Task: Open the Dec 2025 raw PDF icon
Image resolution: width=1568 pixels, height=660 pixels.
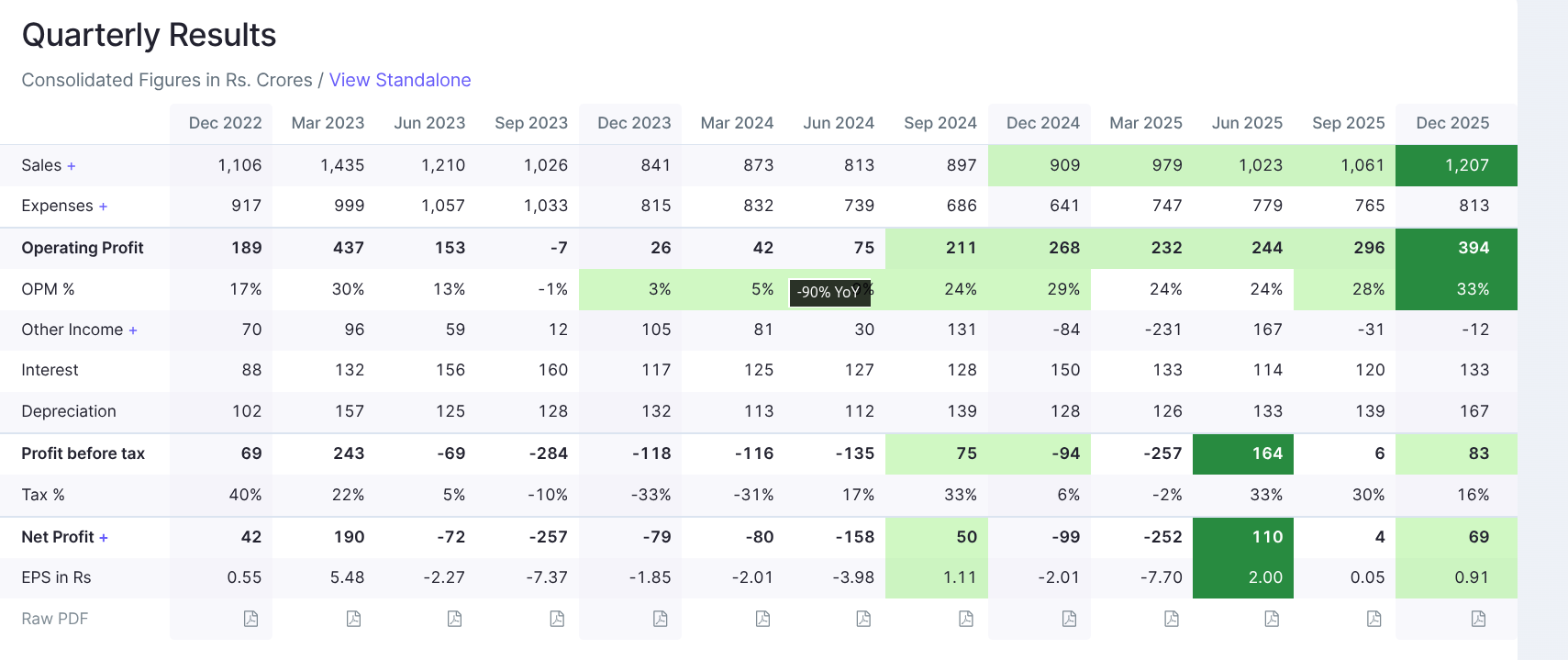Action: click(1478, 619)
